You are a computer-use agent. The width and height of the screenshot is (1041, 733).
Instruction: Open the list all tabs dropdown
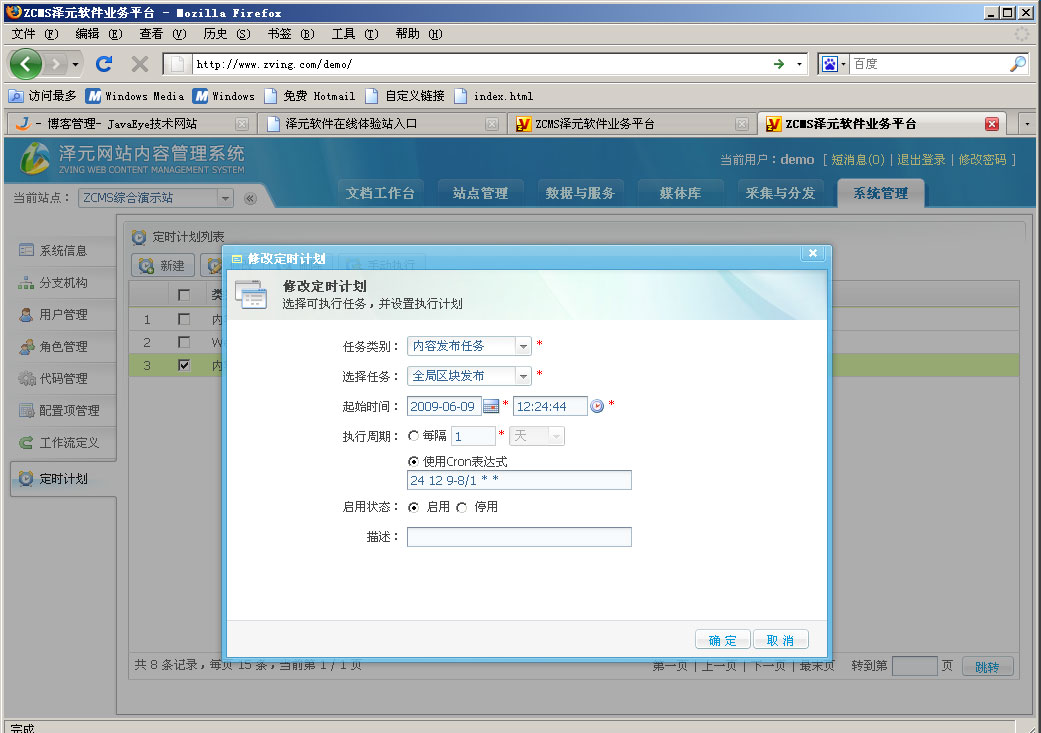[x=1027, y=124]
